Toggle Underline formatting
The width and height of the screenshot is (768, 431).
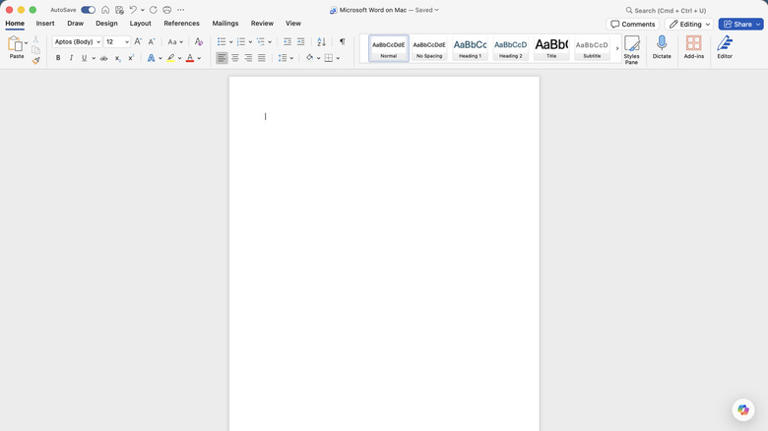[84, 58]
